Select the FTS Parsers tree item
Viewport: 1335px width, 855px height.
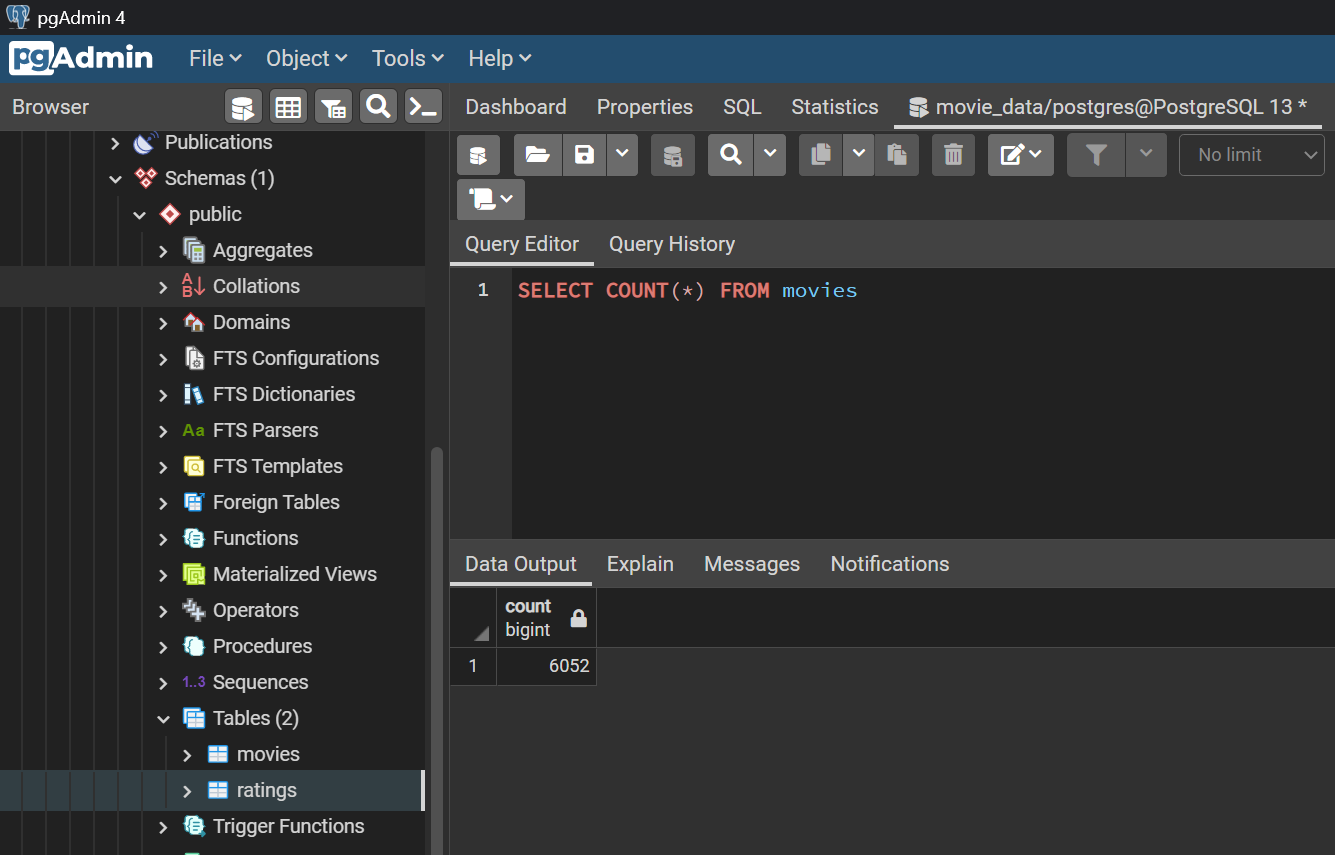point(265,430)
